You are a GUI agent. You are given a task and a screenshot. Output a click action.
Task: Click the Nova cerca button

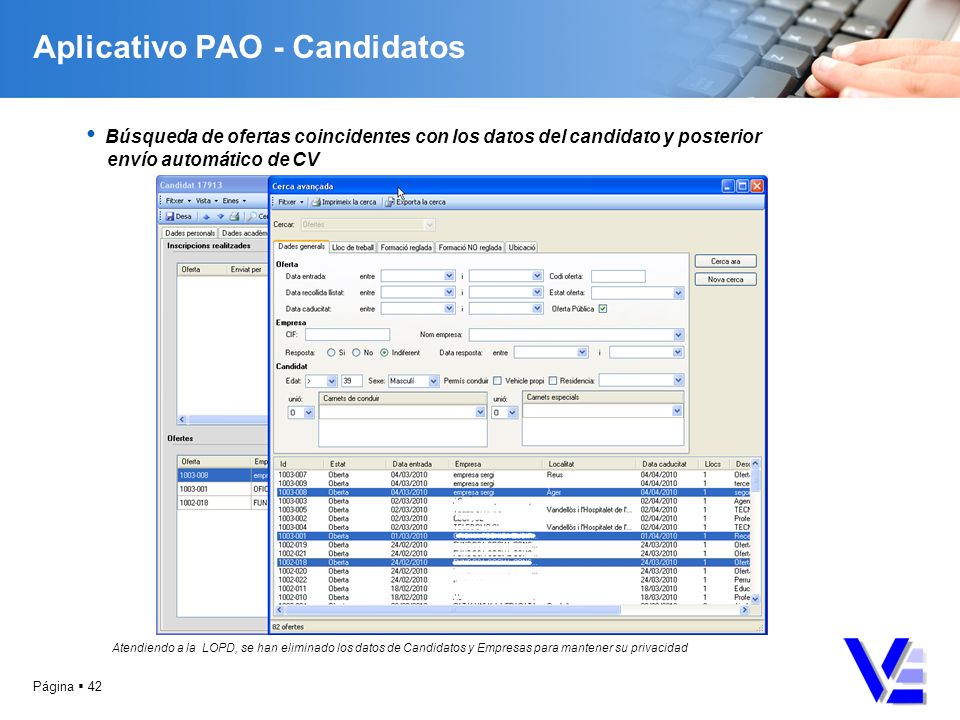pos(726,279)
